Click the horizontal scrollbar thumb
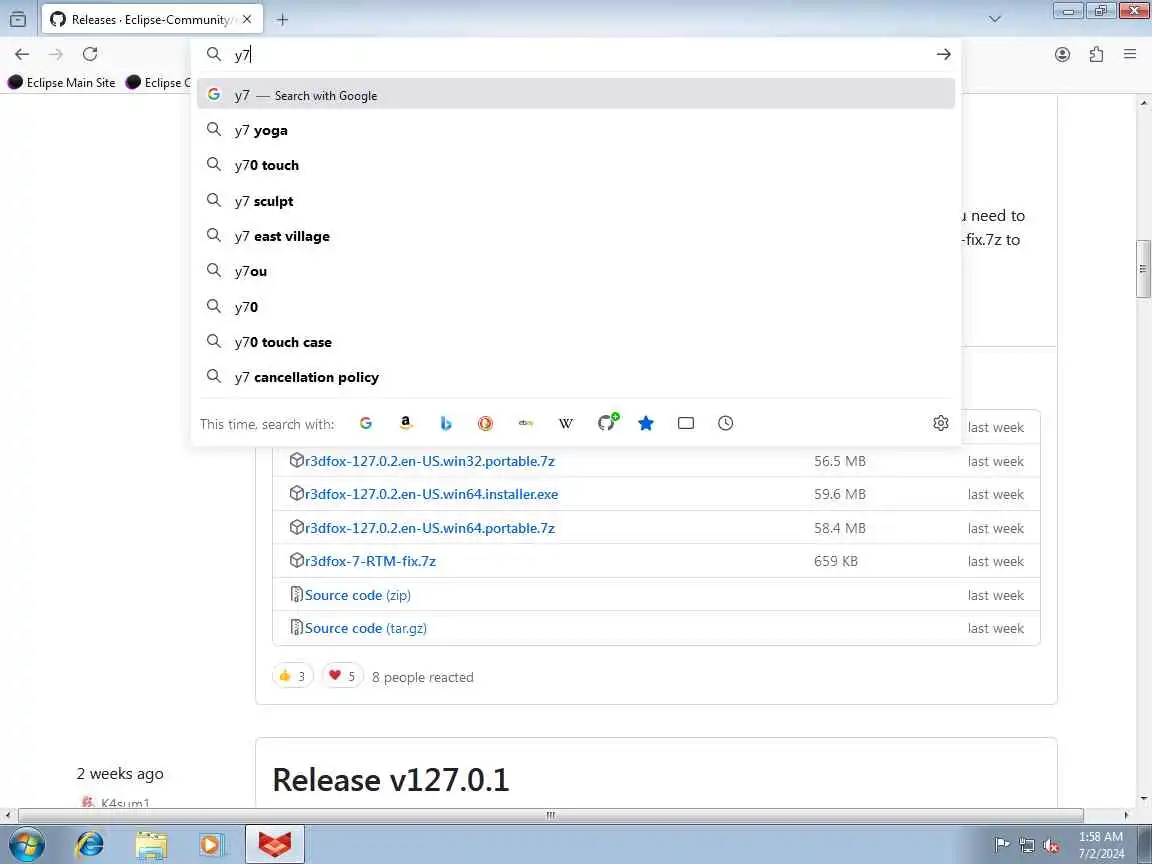The width and height of the screenshot is (1152, 864). tap(550, 815)
